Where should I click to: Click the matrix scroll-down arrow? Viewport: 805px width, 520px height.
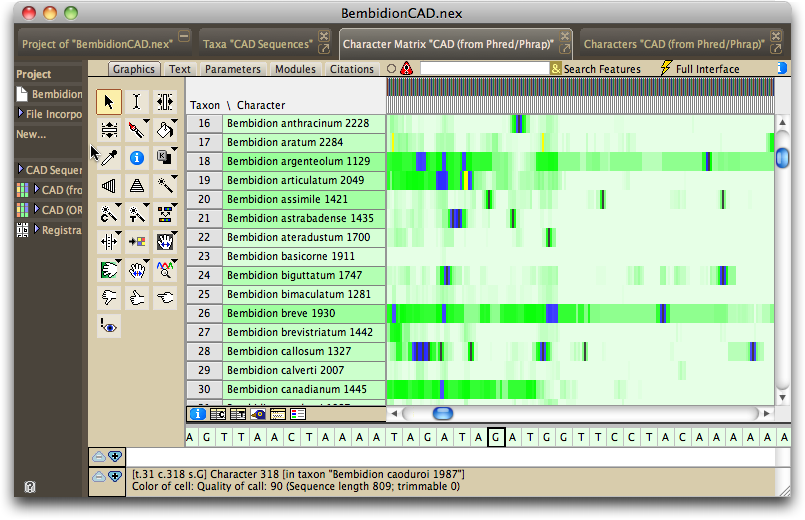coord(782,397)
